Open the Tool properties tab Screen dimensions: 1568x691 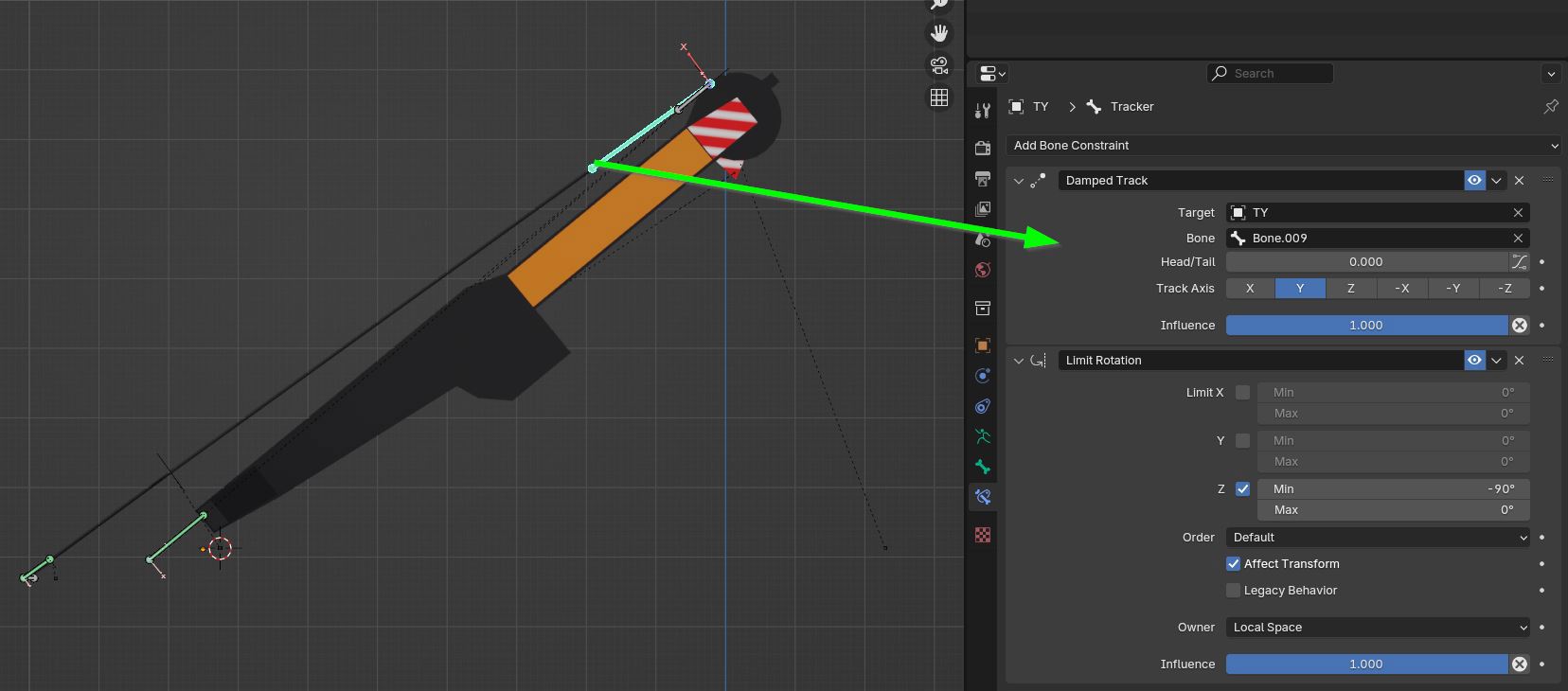point(983,111)
